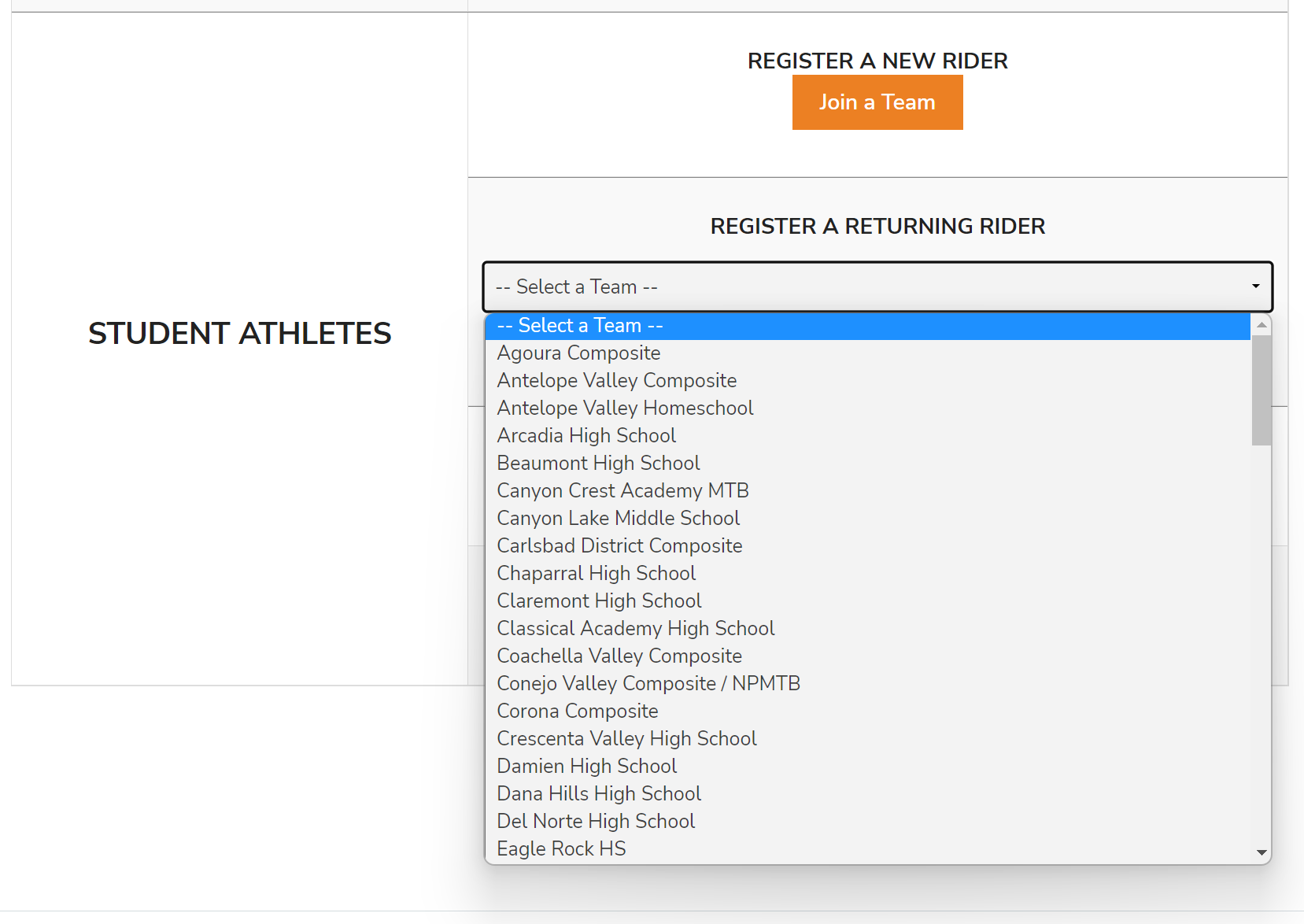Choose Agoura Composite from the list
The width and height of the screenshot is (1304, 924).
tap(578, 353)
